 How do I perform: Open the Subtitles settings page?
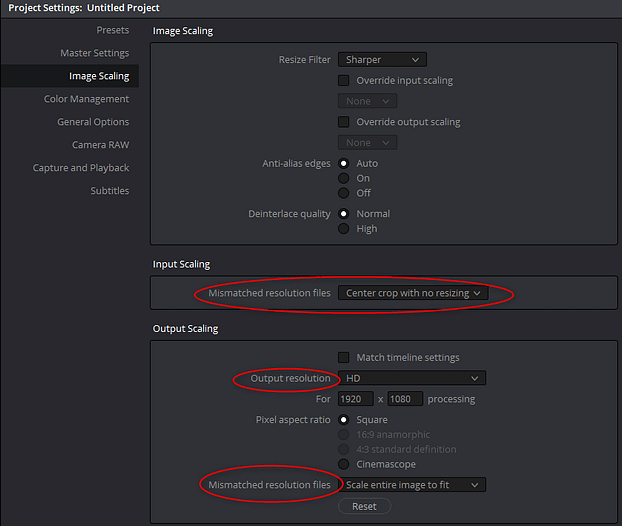(x=109, y=191)
